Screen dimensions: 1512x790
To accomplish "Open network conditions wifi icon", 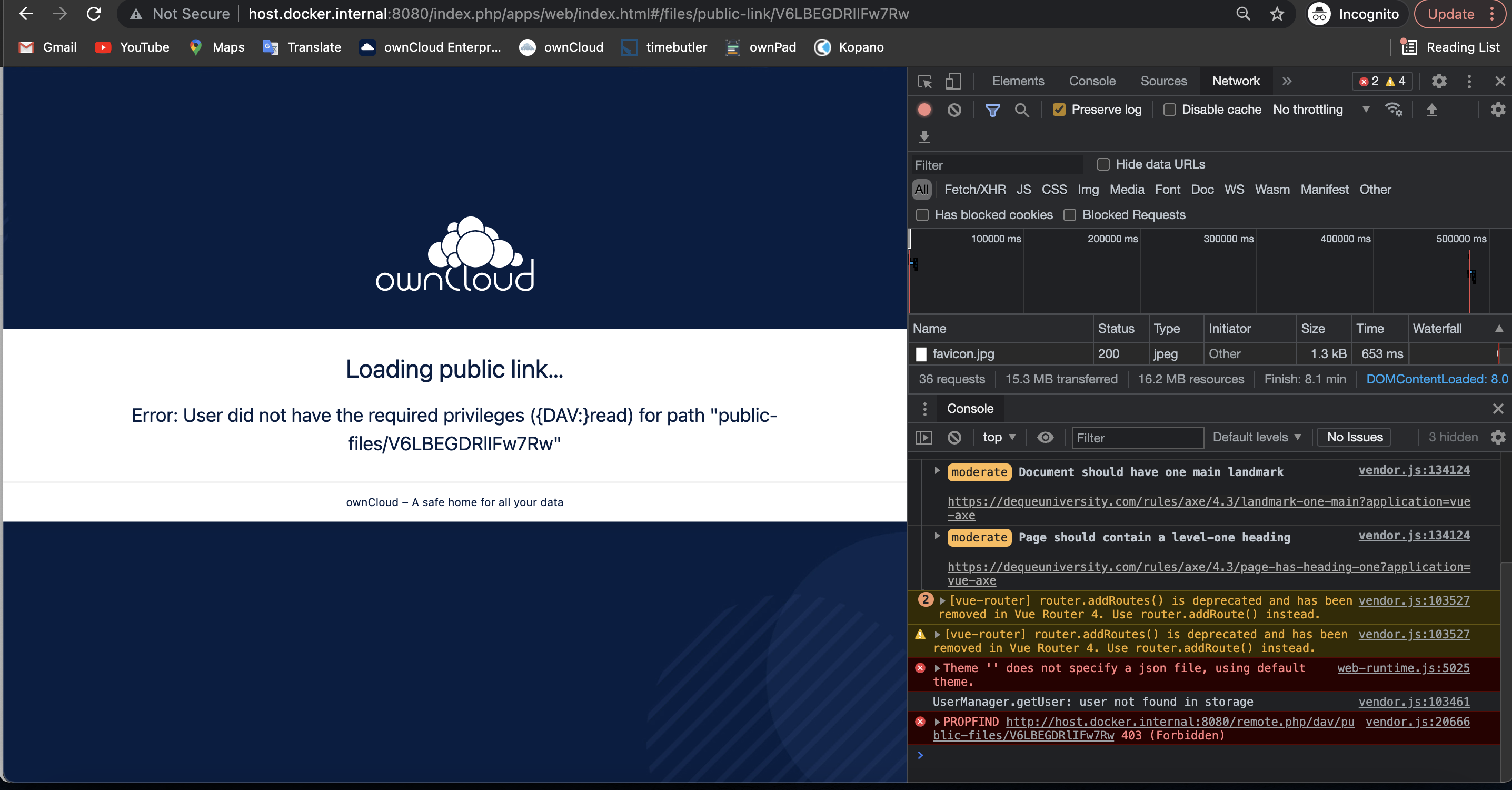I will point(1394,110).
